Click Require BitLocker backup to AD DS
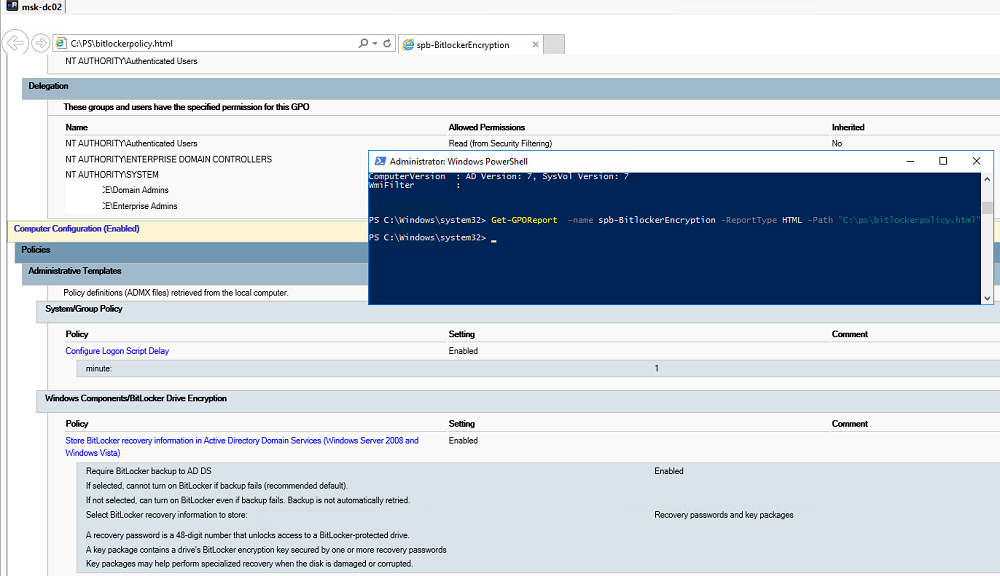This screenshot has height=576, width=1000. tap(149, 471)
